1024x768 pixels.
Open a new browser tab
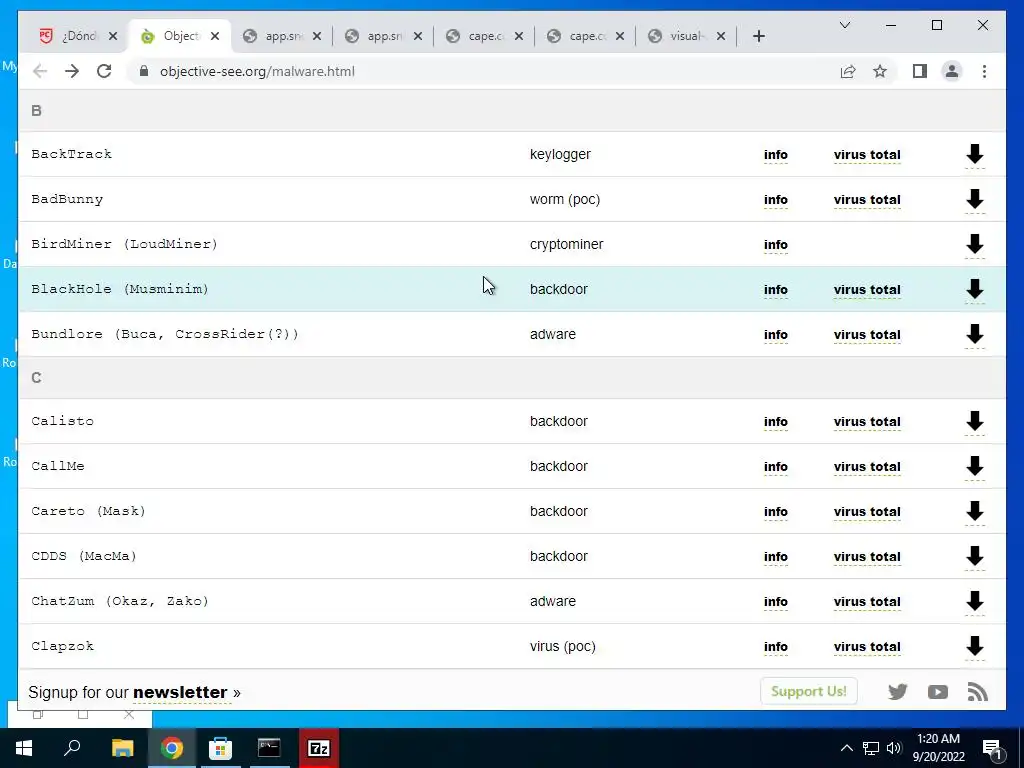[758, 36]
